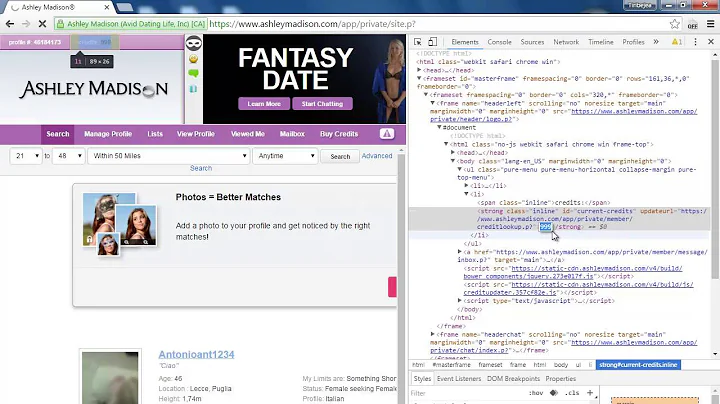
Task: Click the browser forward arrow
Action: coord(26,24)
